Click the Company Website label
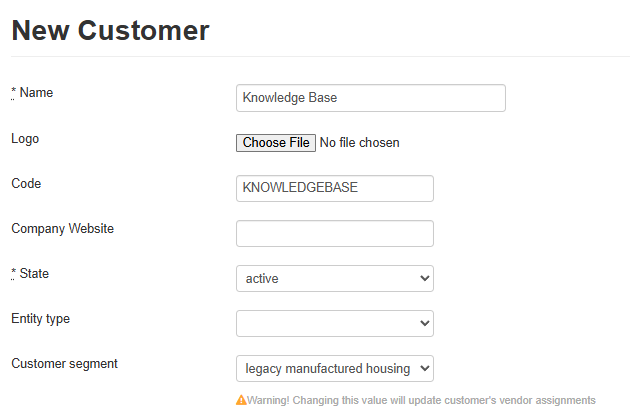Image resolution: width=630 pixels, height=413 pixels. click(62, 228)
